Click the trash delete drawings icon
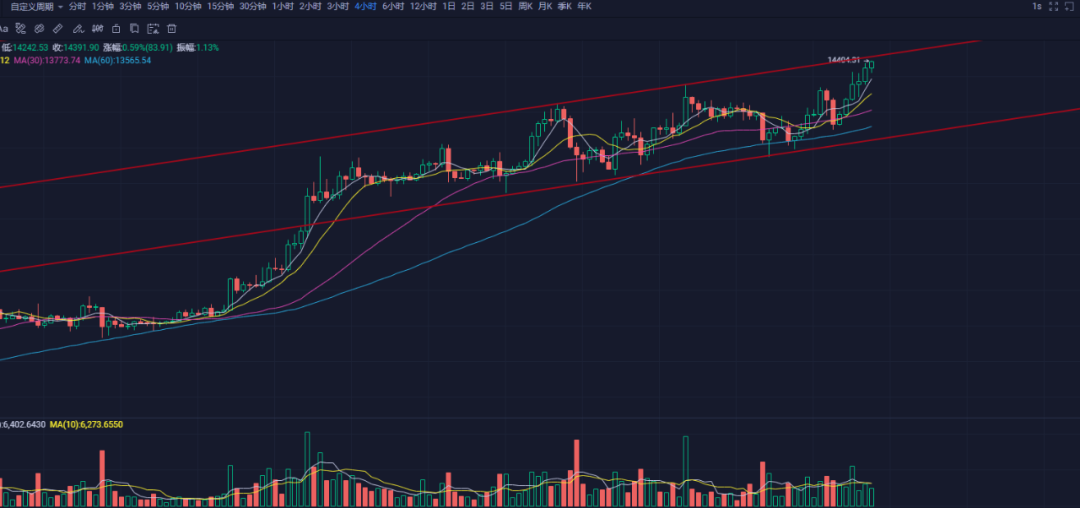The width and height of the screenshot is (1080, 508). (171, 29)
